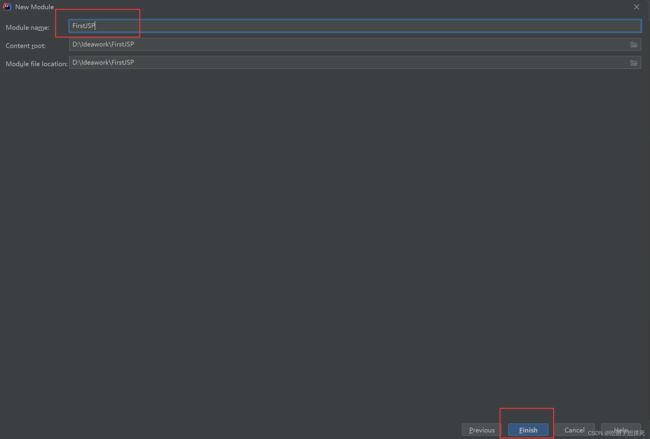This screenshot has height=439, width=650.
Task: Cancel the New Module dialog
Action: coord(574,430)
